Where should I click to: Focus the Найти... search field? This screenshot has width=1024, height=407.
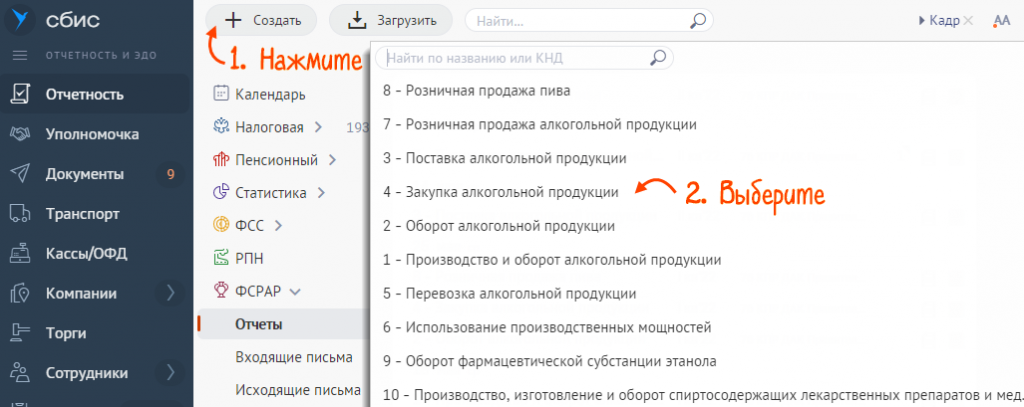pyautogui.click(x=588, y=20)
